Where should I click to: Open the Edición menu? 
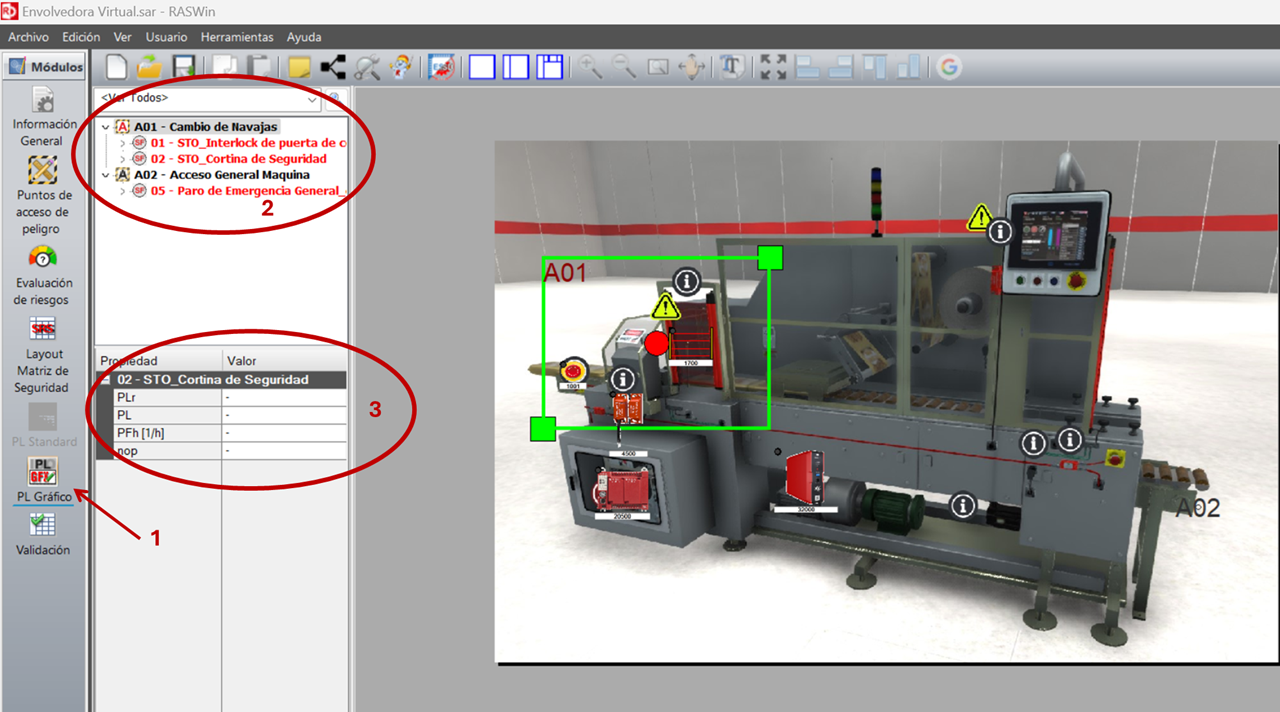[x=81, y=37]
